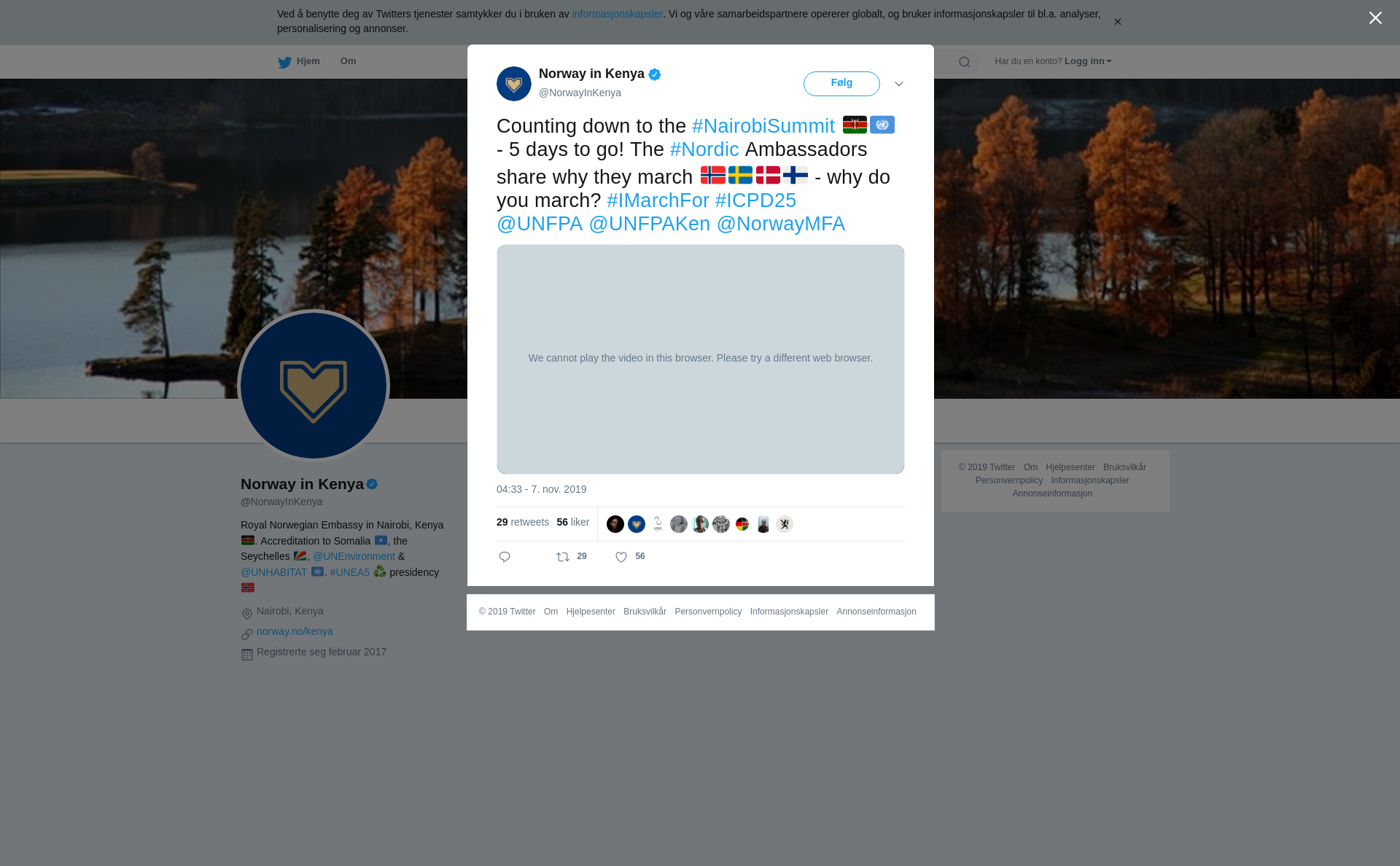
Task: Click the reply speech bubble icon
Action: tap(505, 557)
